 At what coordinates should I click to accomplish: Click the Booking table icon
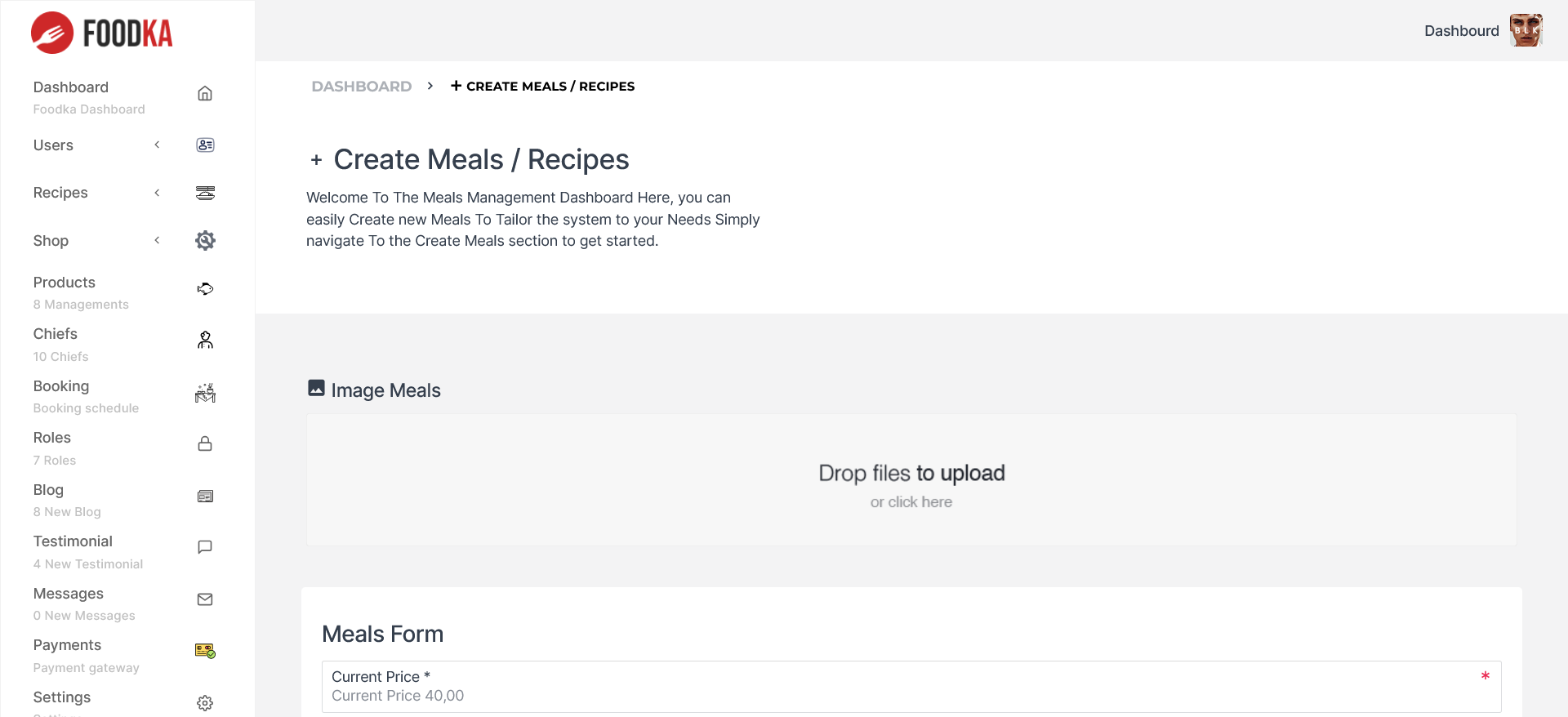(x=205, y=393)
